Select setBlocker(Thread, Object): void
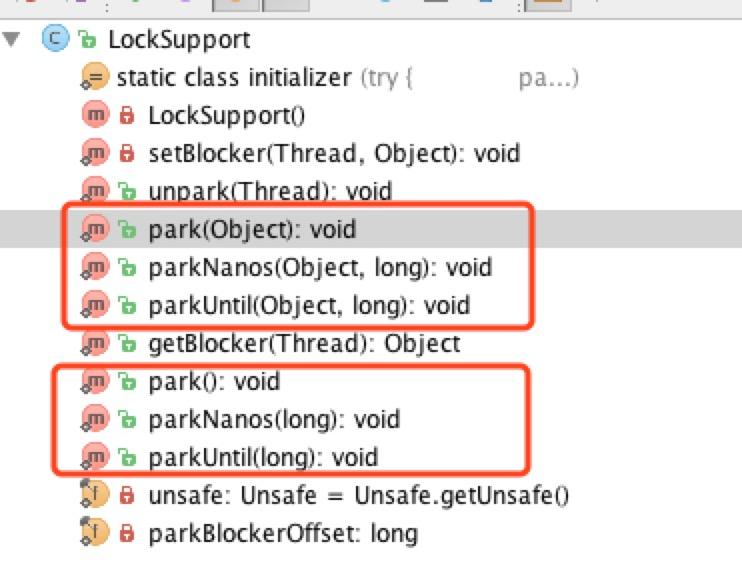The height and width of the screenshot is (582, 742). pyautogui.click(x=334, y=154)
